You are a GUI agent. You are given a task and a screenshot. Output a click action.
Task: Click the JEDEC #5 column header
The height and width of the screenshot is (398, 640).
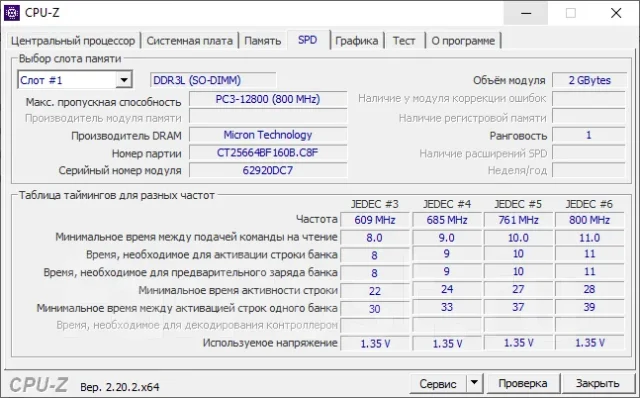click(x=518, y=204)
